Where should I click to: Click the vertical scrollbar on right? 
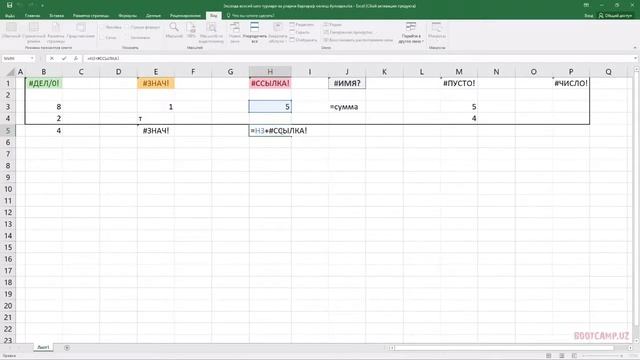[x=636, y=200]
